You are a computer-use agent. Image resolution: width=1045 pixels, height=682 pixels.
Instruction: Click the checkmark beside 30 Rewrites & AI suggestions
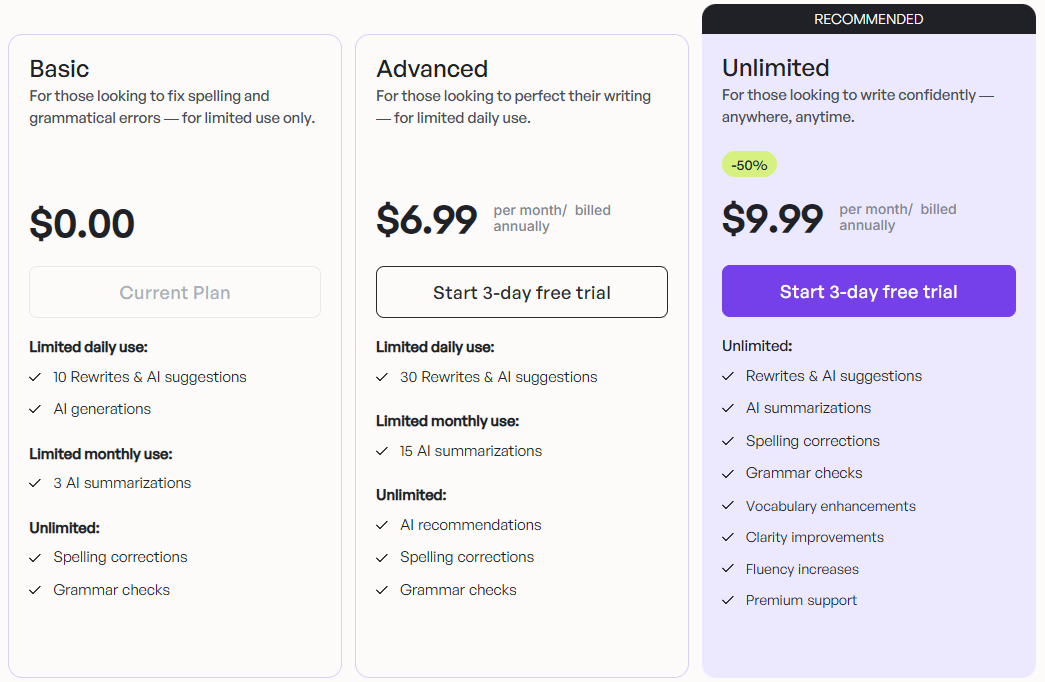[382, 377]
